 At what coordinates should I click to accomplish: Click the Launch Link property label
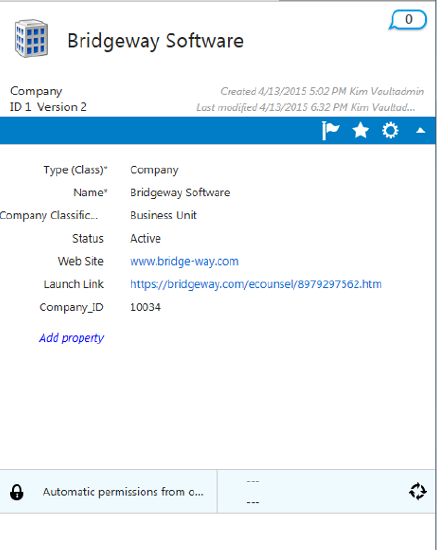pyautogui.click(x=74, y=284)
